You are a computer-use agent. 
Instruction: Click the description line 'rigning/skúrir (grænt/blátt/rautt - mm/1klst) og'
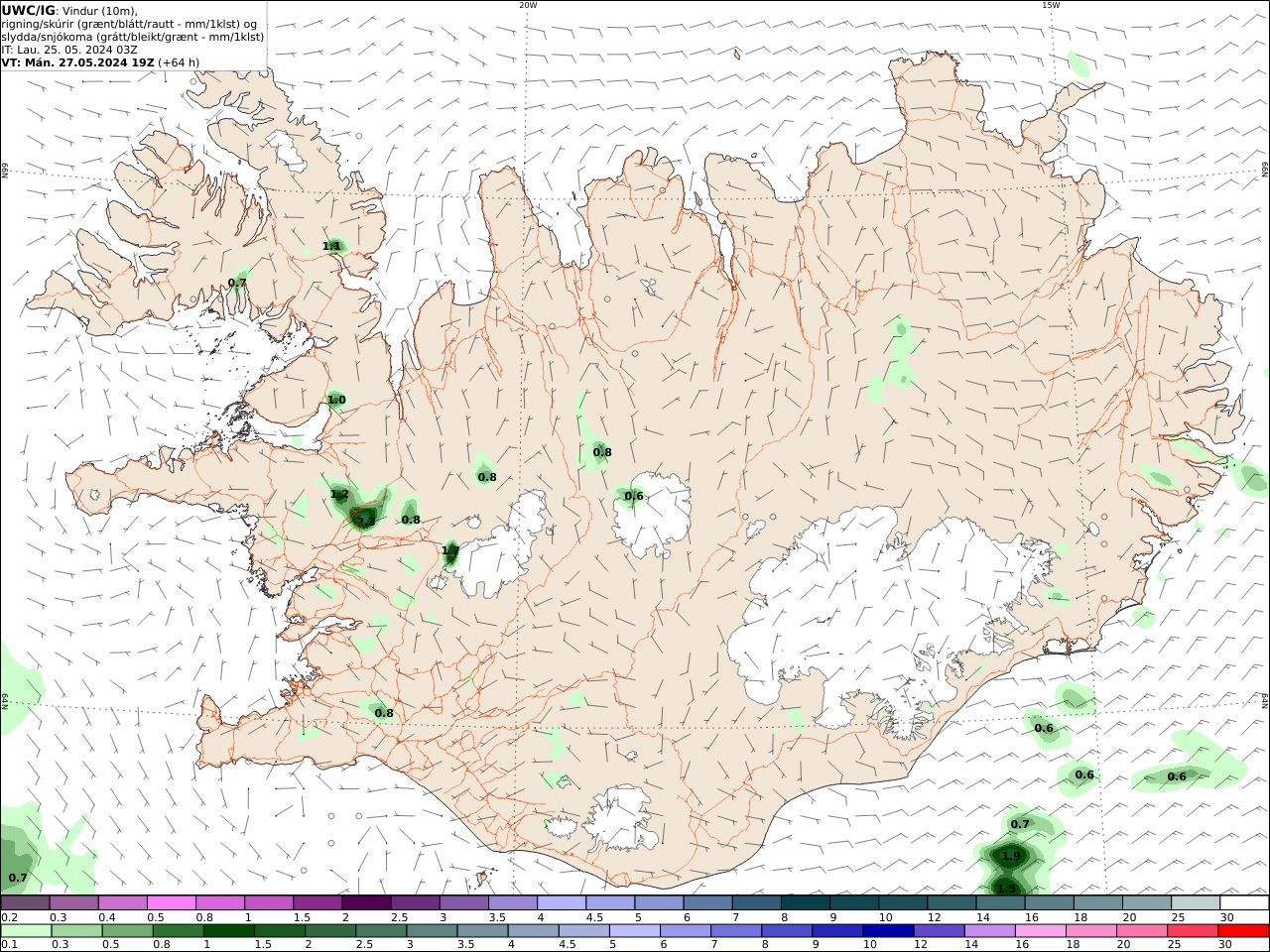click(x=129, y=24)
